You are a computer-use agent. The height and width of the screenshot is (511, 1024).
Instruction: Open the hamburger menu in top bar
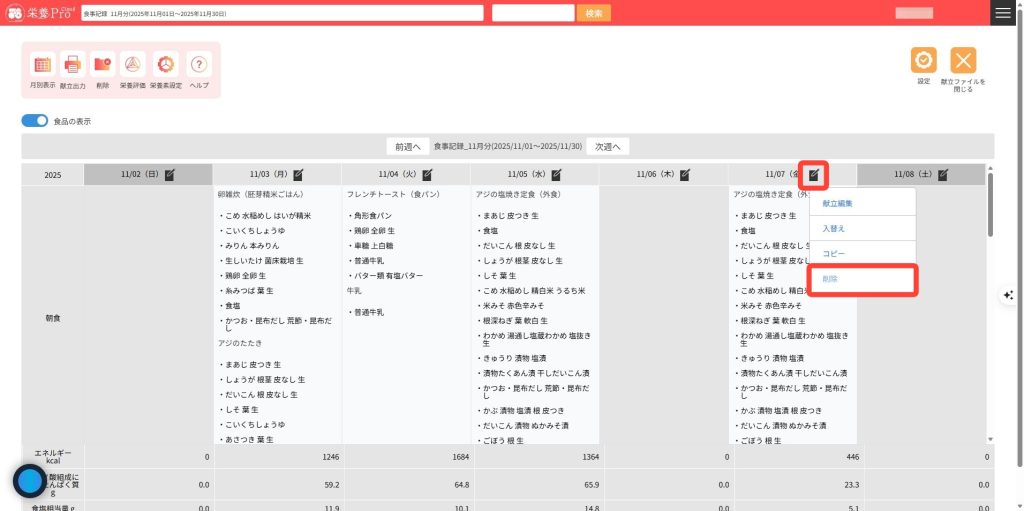pyautogui.click(x=1003, y=13)
